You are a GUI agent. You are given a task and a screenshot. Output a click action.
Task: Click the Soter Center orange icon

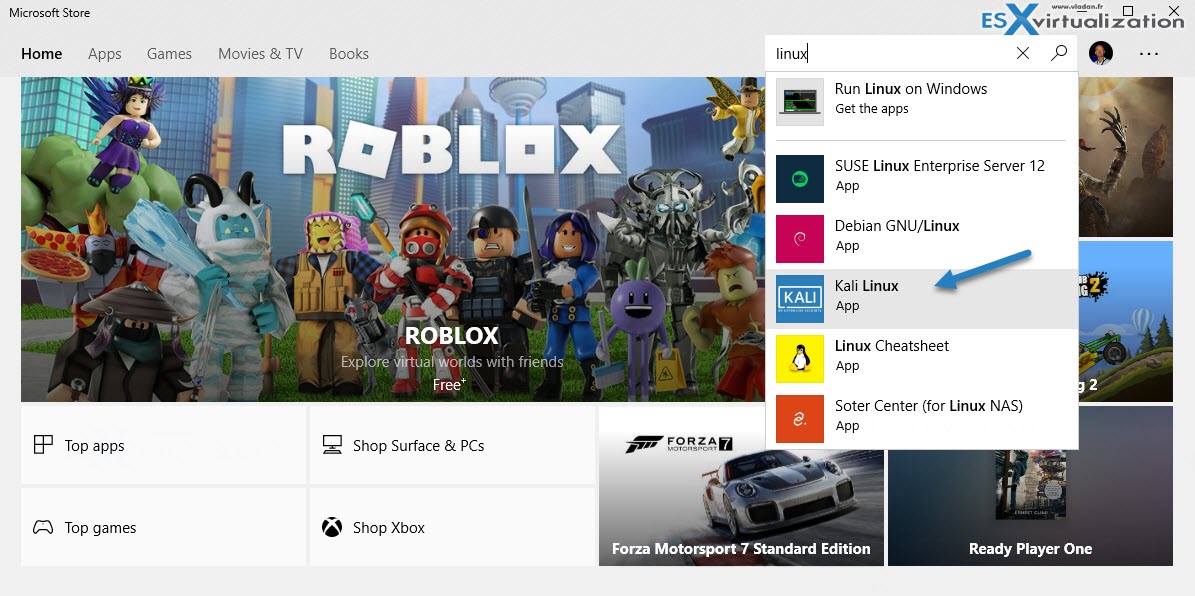click(799, 418)
